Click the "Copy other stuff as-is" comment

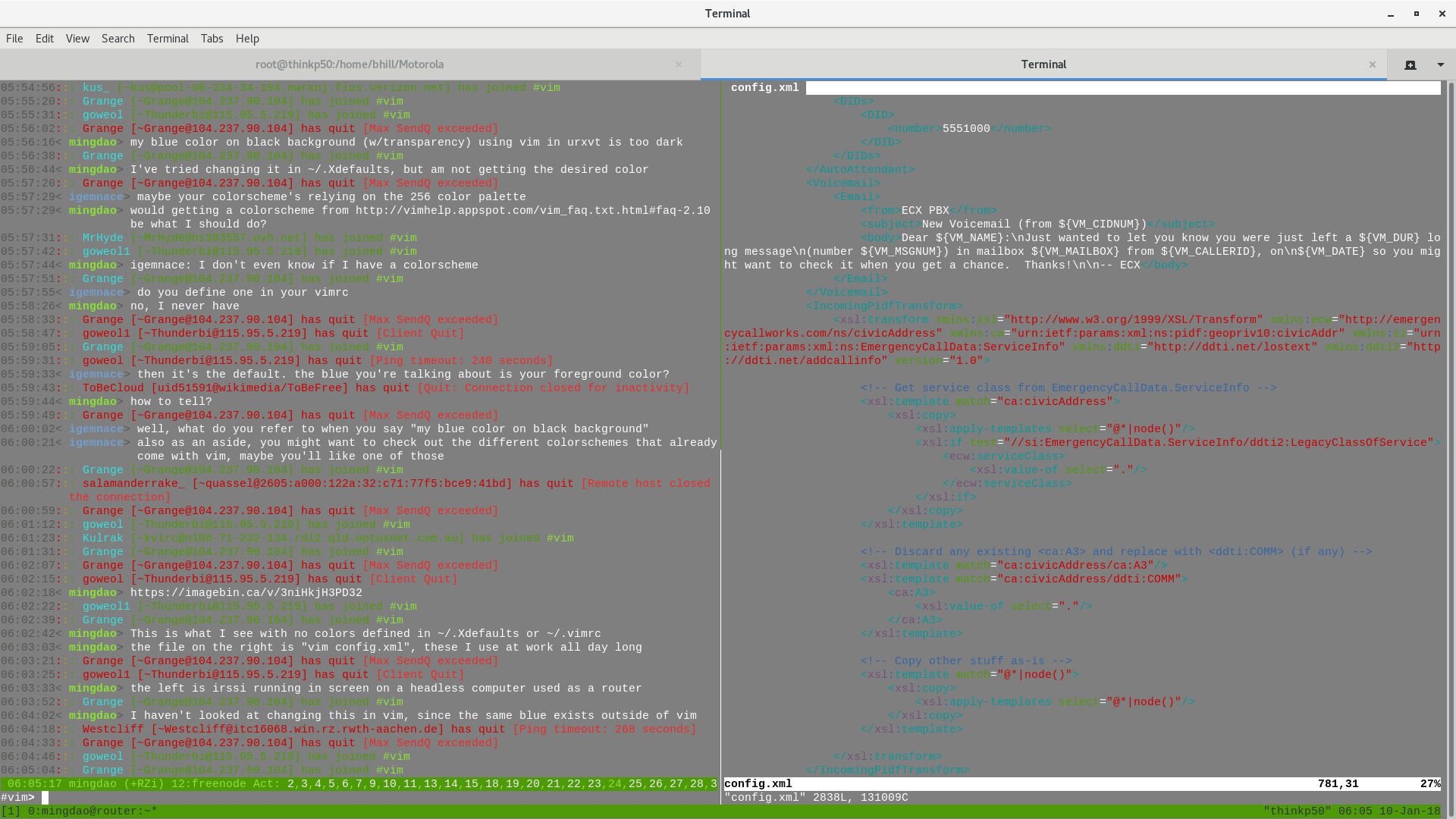pos(966,661)
